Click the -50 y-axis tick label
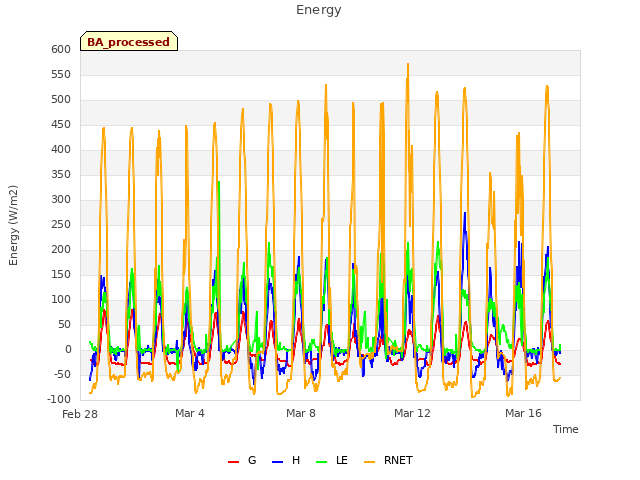Image resolution: width=640 pixels, height=480 pixels. coord(60,374)
